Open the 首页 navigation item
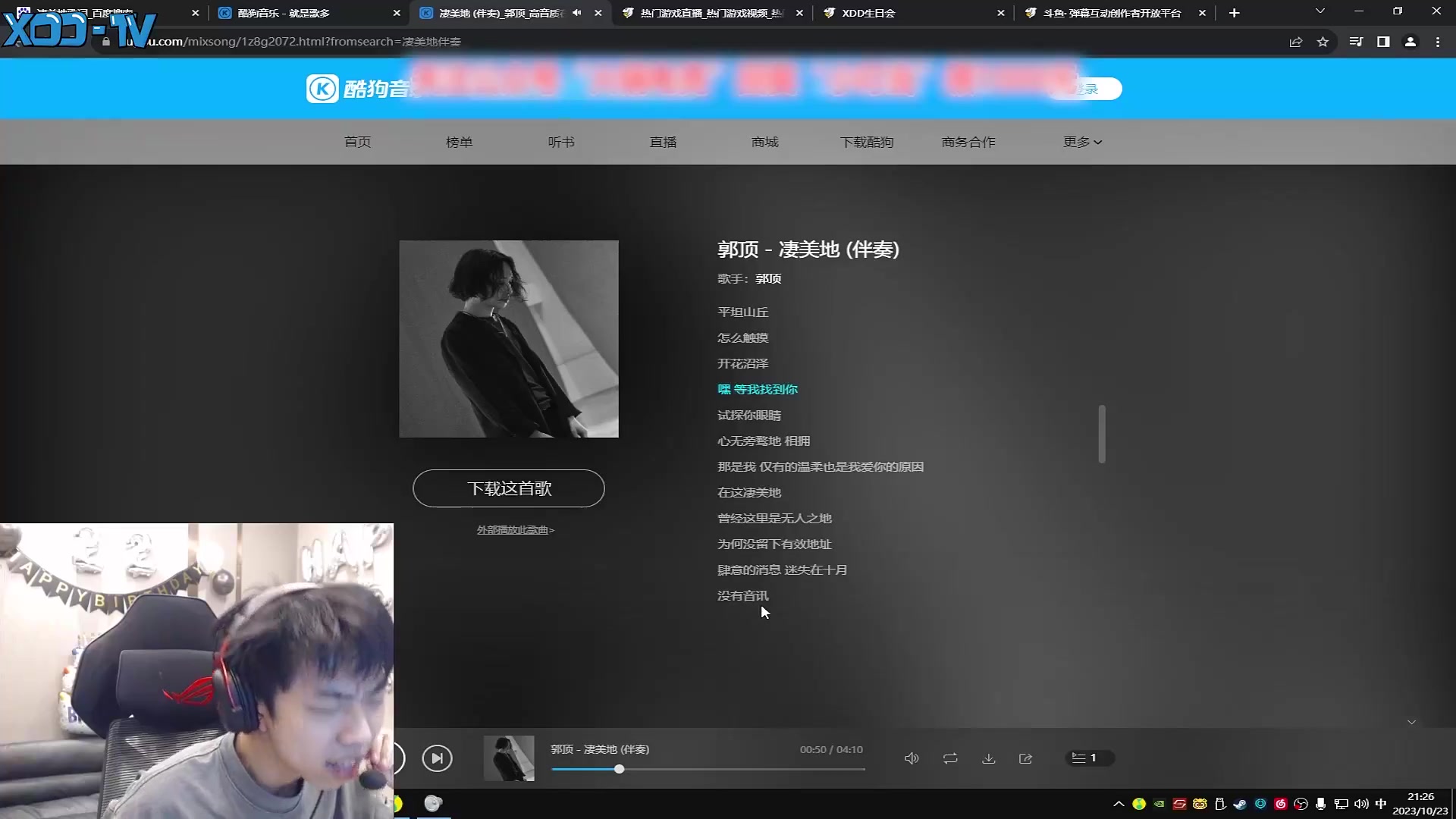1456x819 pixels. (x=357, y=142)
